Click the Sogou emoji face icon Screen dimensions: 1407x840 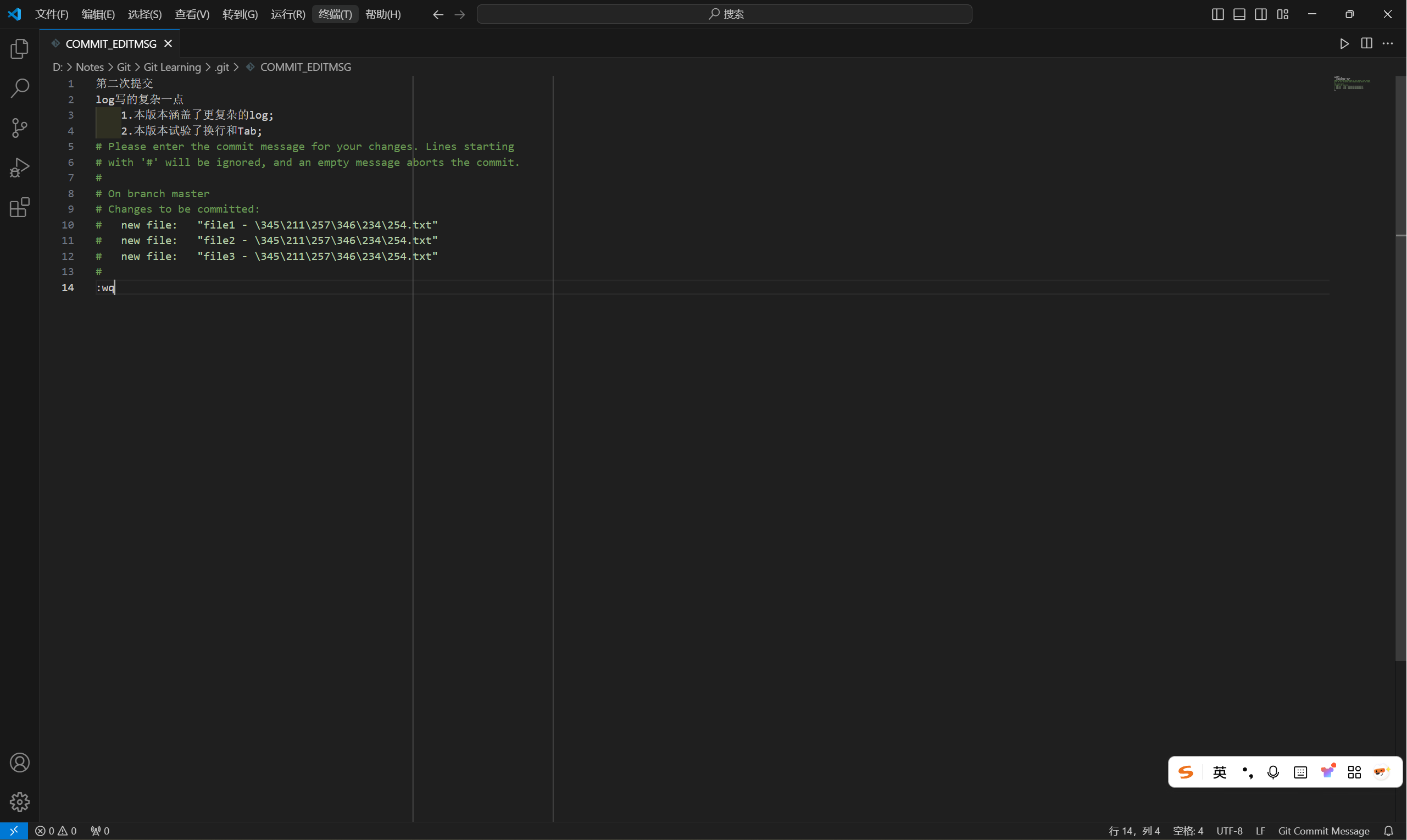click(1382, 772)
